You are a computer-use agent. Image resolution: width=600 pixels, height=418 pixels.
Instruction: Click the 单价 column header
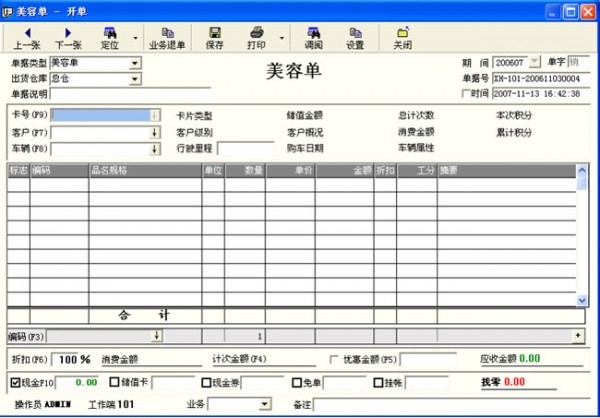coord(291,171)
